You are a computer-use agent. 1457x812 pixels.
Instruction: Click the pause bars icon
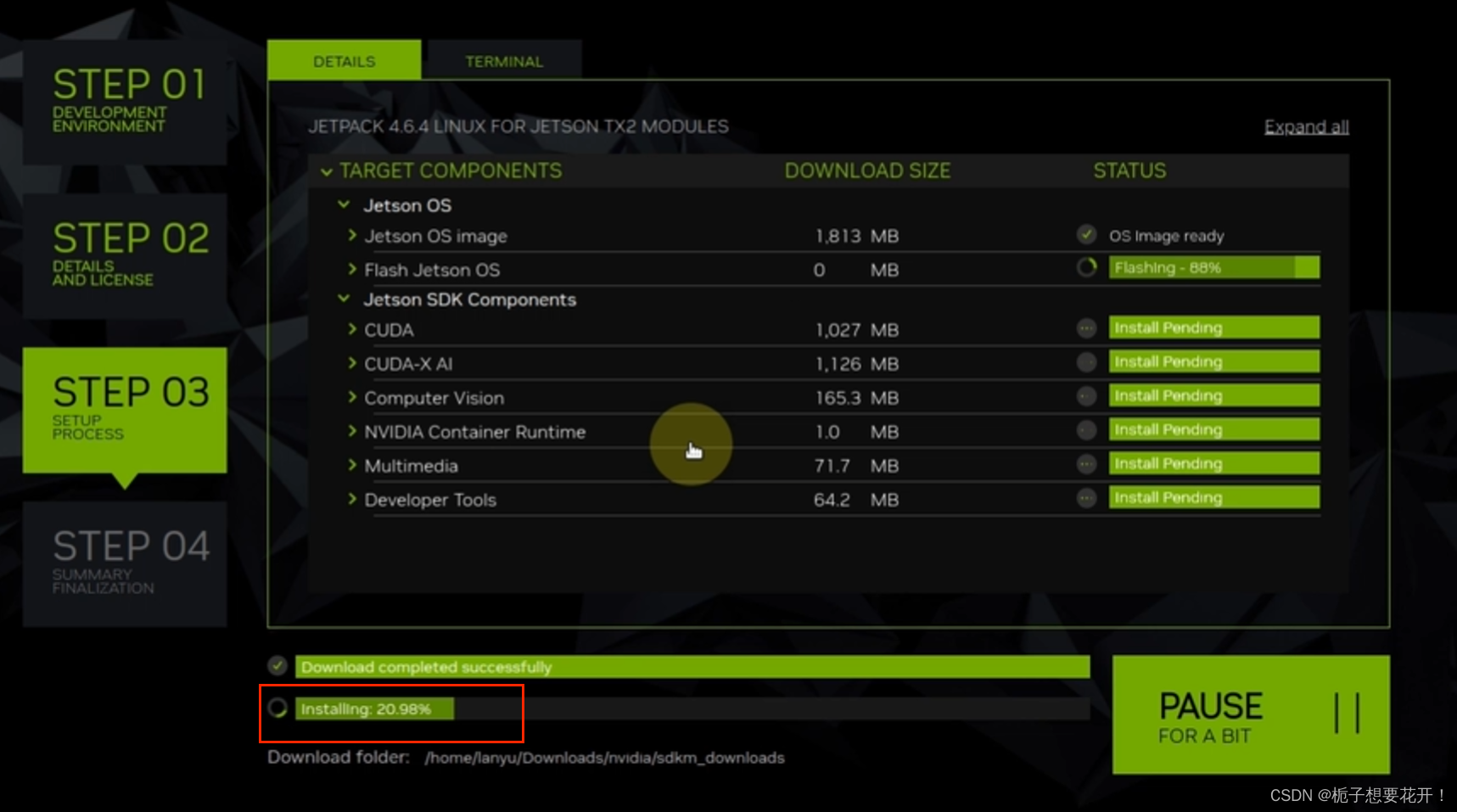[1347, 713]
